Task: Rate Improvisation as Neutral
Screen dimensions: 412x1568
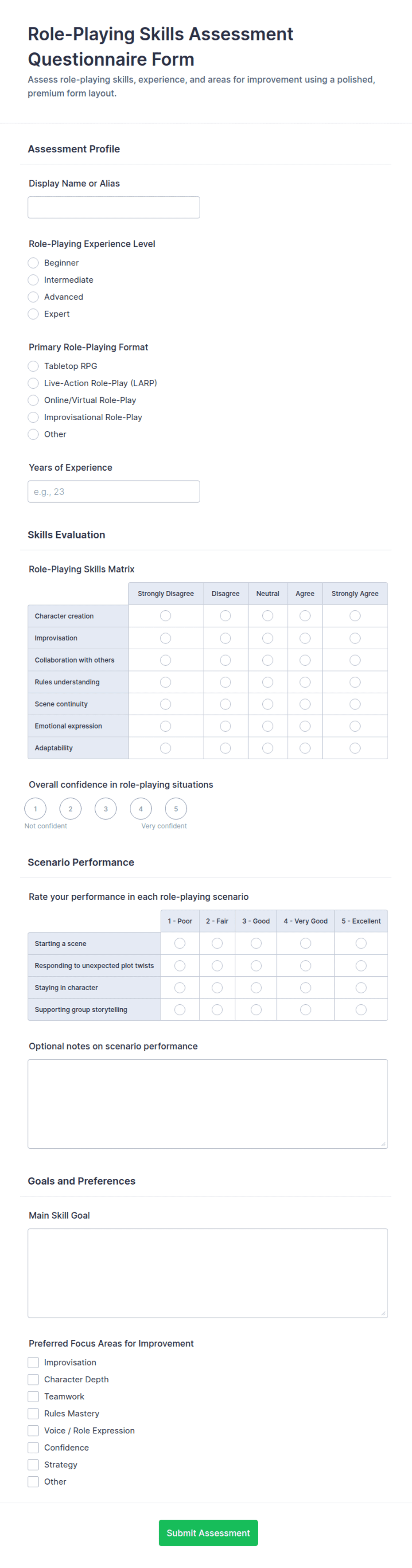Action: 268,638
